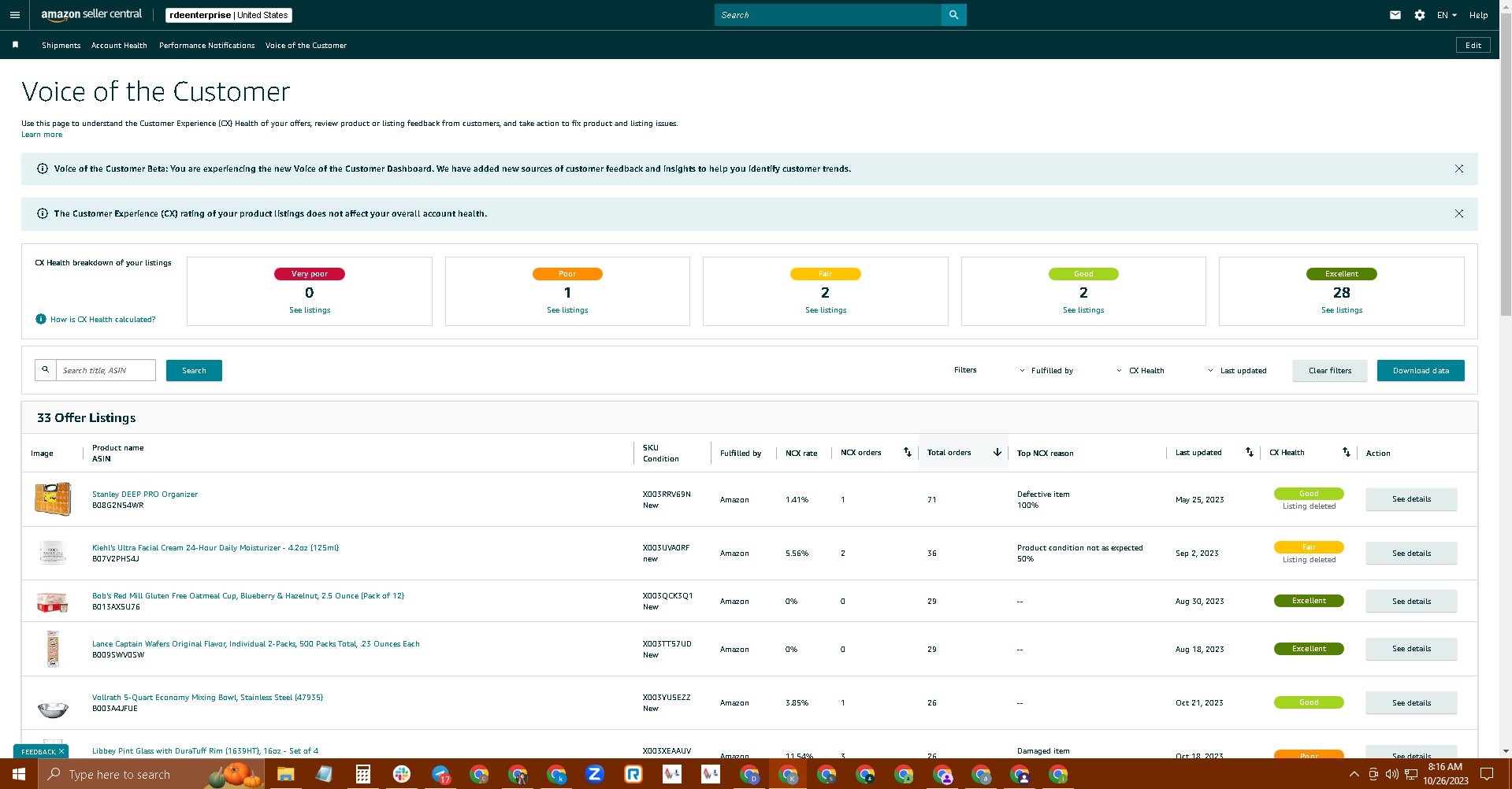Dismiss the Voice of the Customer Beta banner
Image resolution: width=1512 pixels, height=789 pixels.
[x=1458, y=169]
